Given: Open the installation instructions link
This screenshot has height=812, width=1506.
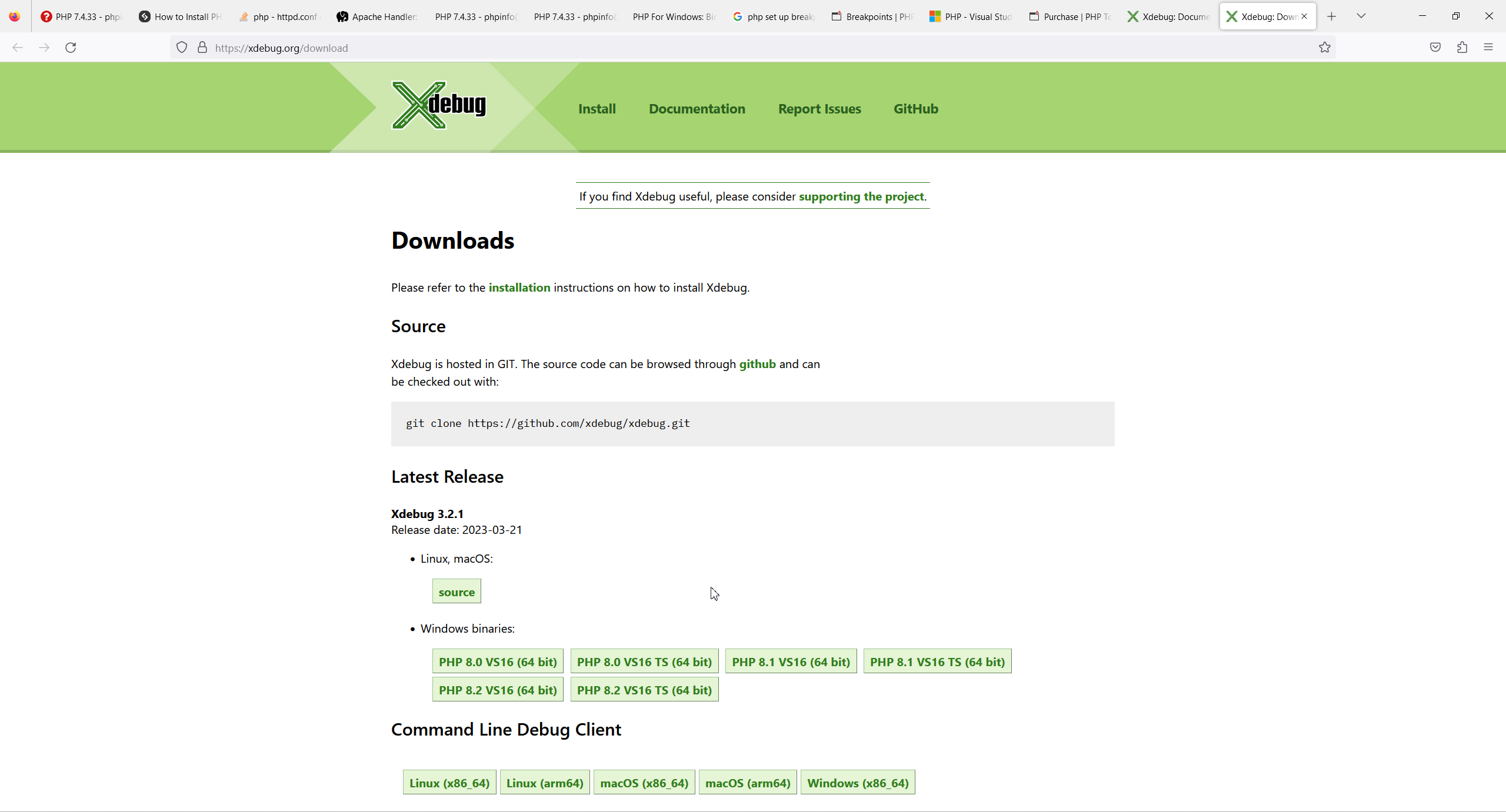Looking at the screenshot, I should pos(519,288).
